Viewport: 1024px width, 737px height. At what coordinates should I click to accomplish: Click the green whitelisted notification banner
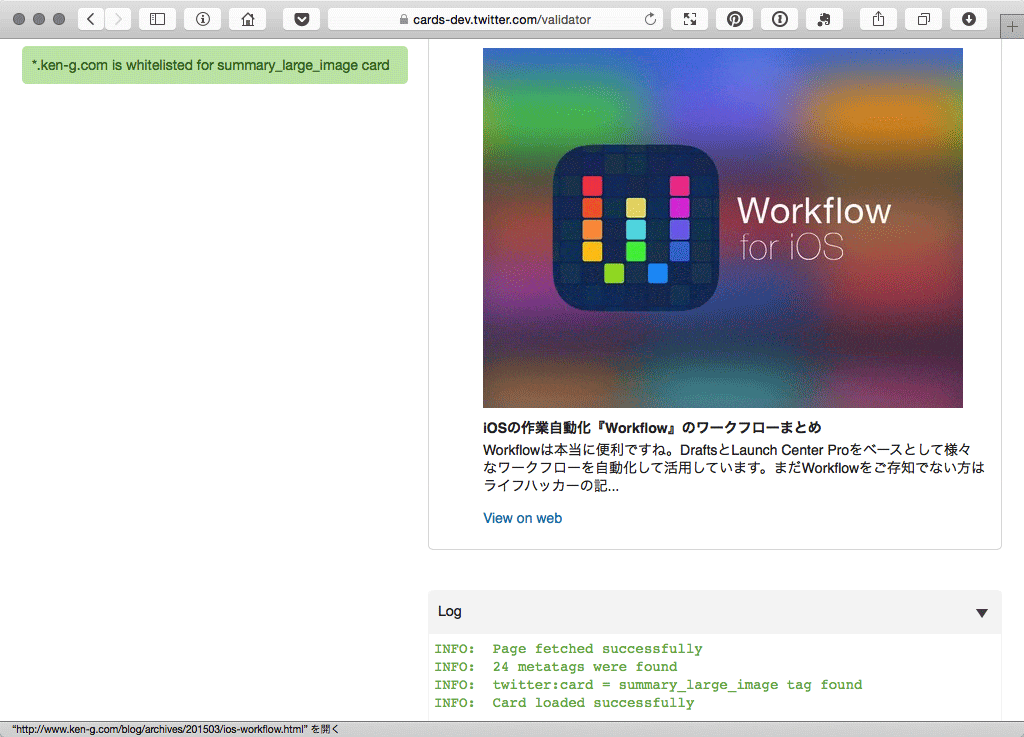(x=214, y=65)
